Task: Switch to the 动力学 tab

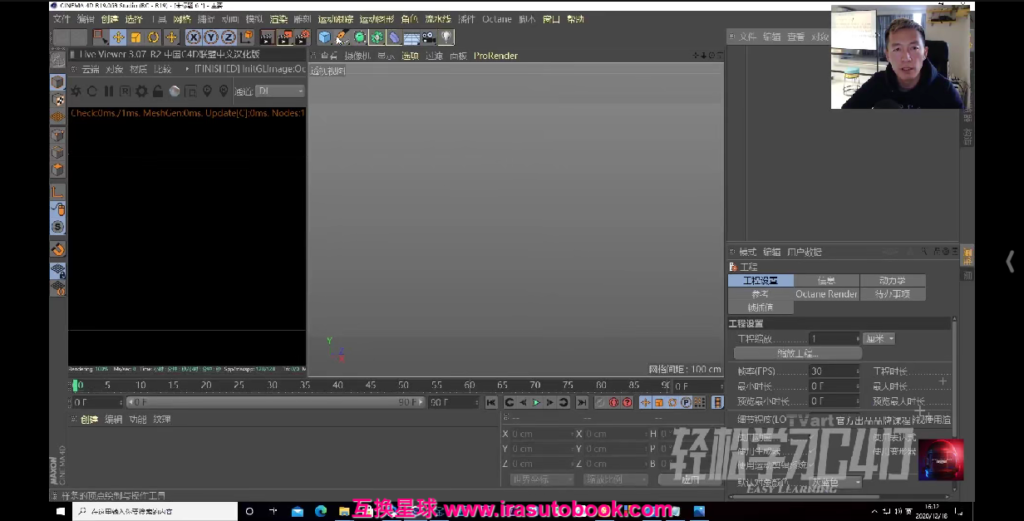Action: tap(892, 281)
